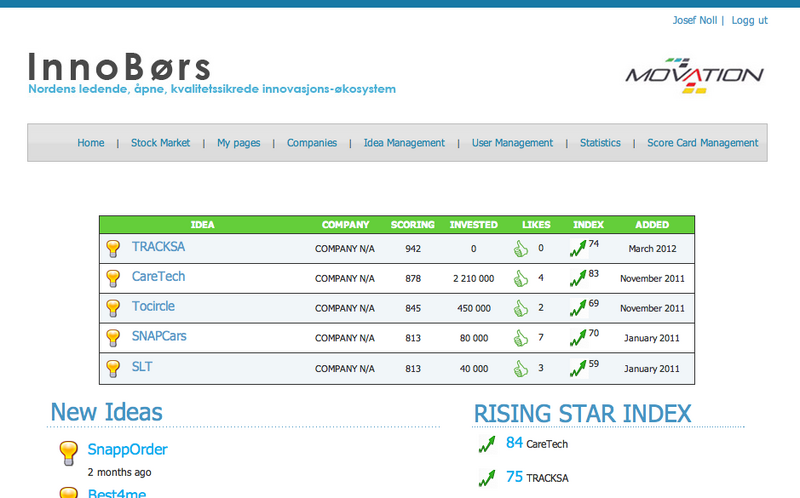
Task: Click the lightbulb icon beside SLT
Action: pos(113,368)
